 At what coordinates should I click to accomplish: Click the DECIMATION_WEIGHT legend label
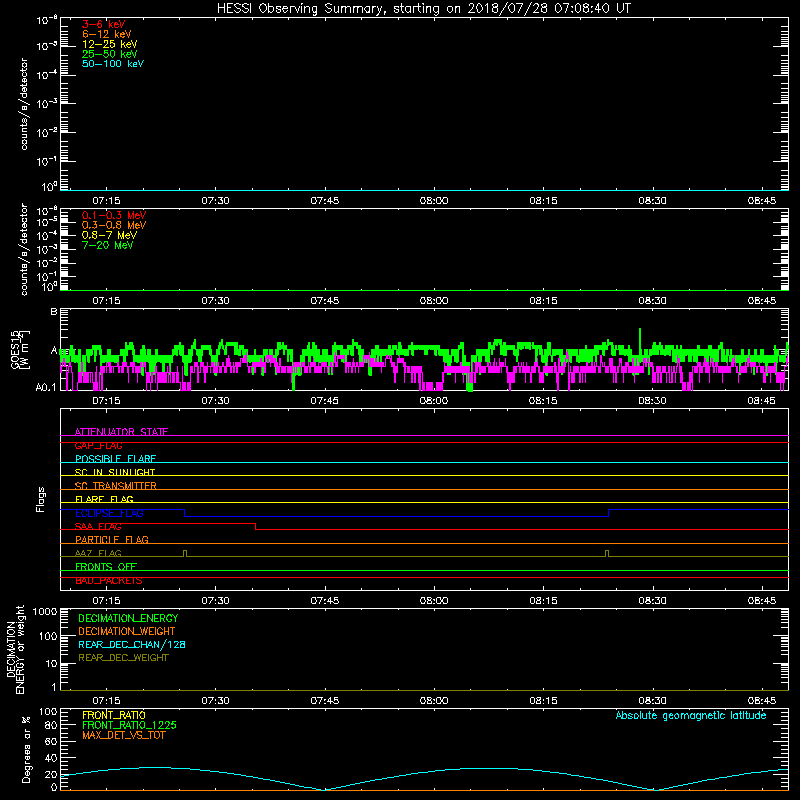click(x=127, y=632)
